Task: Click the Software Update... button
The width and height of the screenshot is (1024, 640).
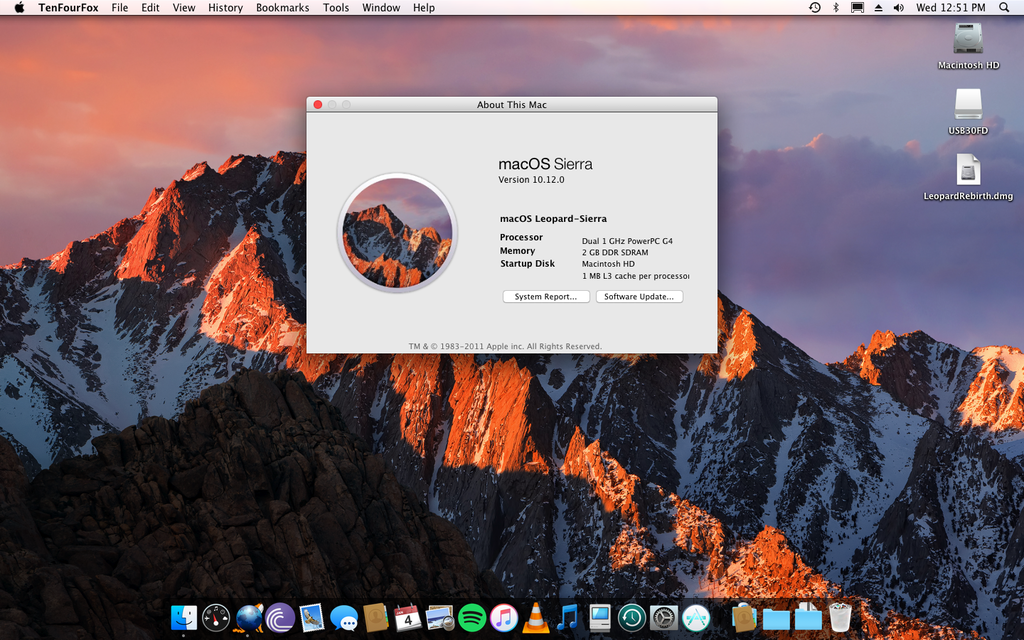Action: [639, 296]
